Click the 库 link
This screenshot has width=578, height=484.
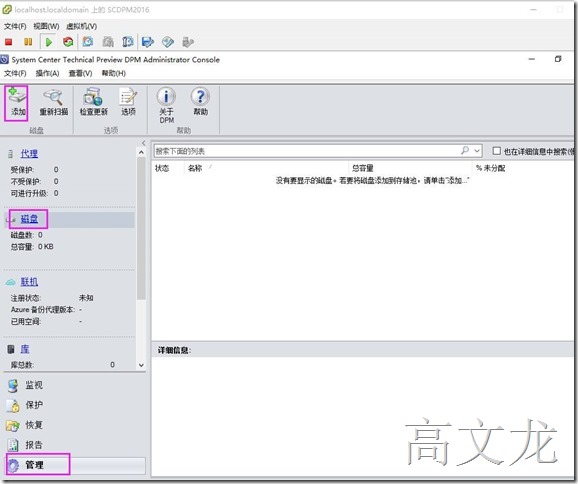click(25, 349)
